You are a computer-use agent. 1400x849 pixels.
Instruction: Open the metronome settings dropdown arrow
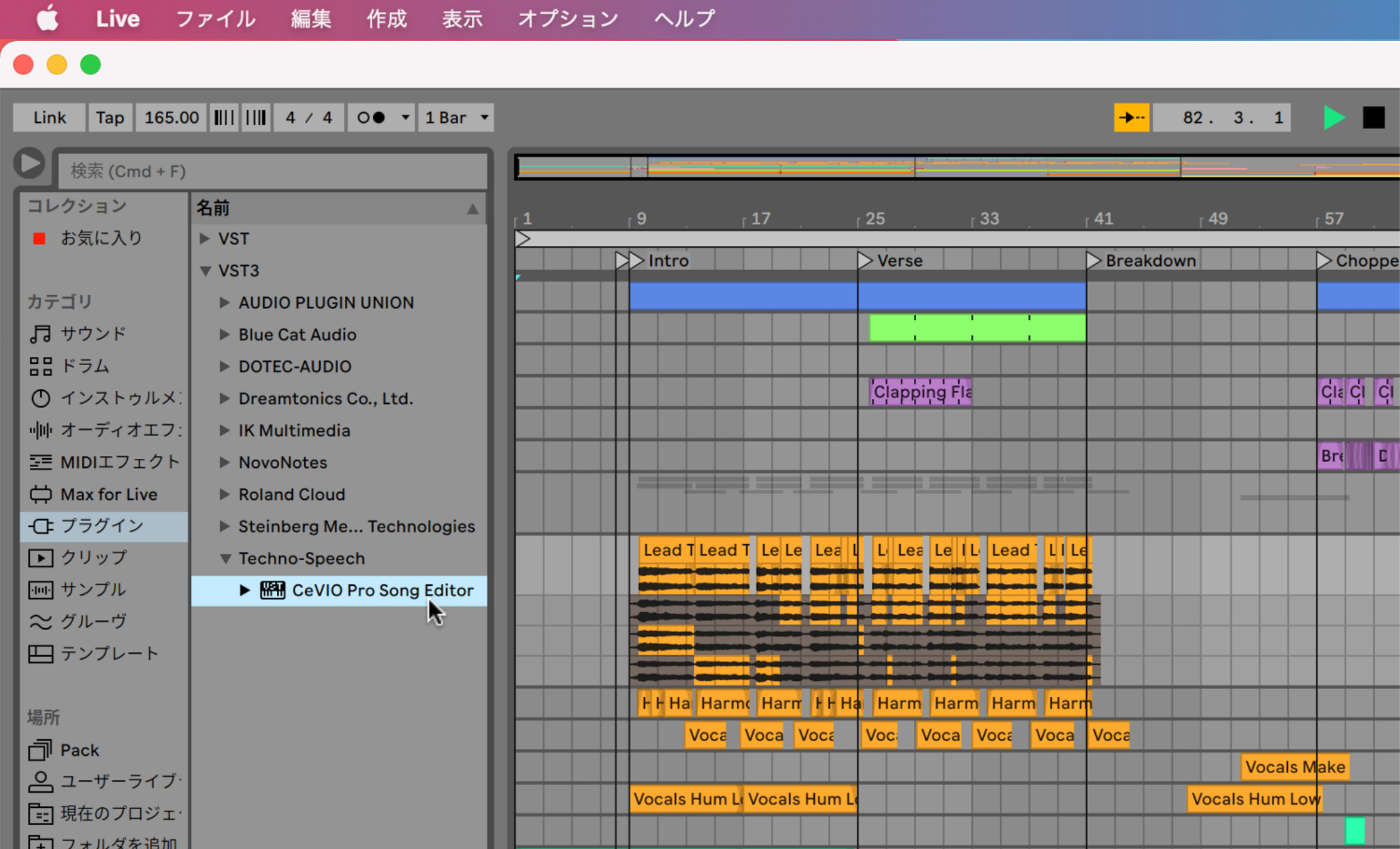(x=405, y=118)
